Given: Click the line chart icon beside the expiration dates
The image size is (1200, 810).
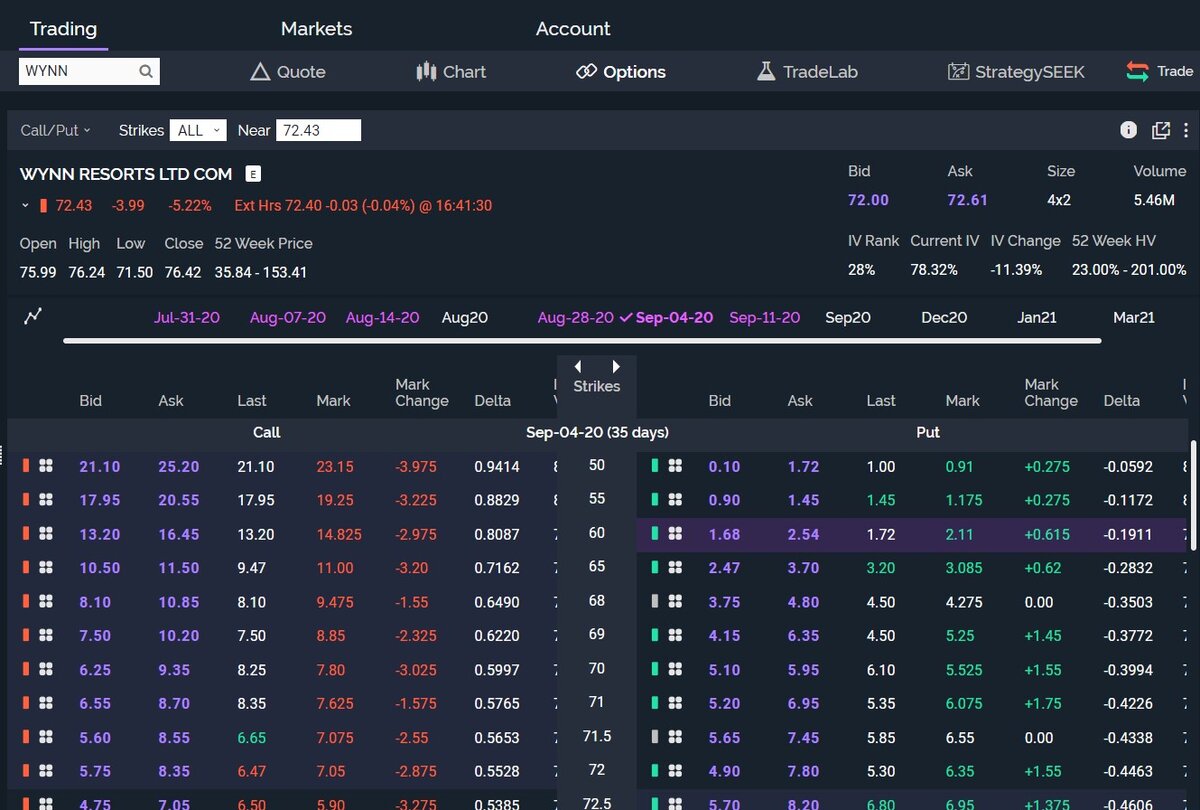Looking at the screenshot, I should pos(33,317).
